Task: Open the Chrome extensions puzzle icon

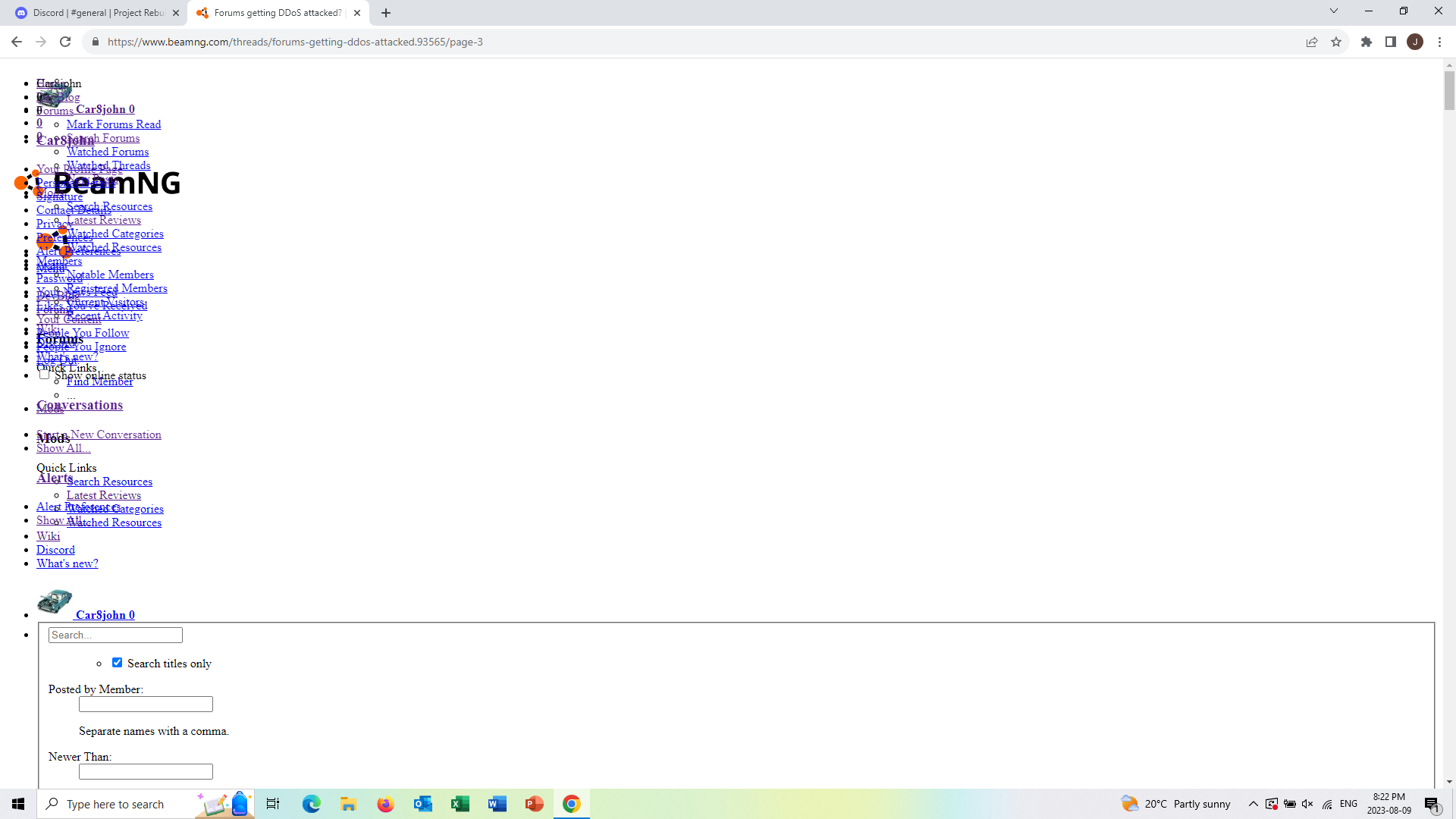Action: coord(1367,42)
